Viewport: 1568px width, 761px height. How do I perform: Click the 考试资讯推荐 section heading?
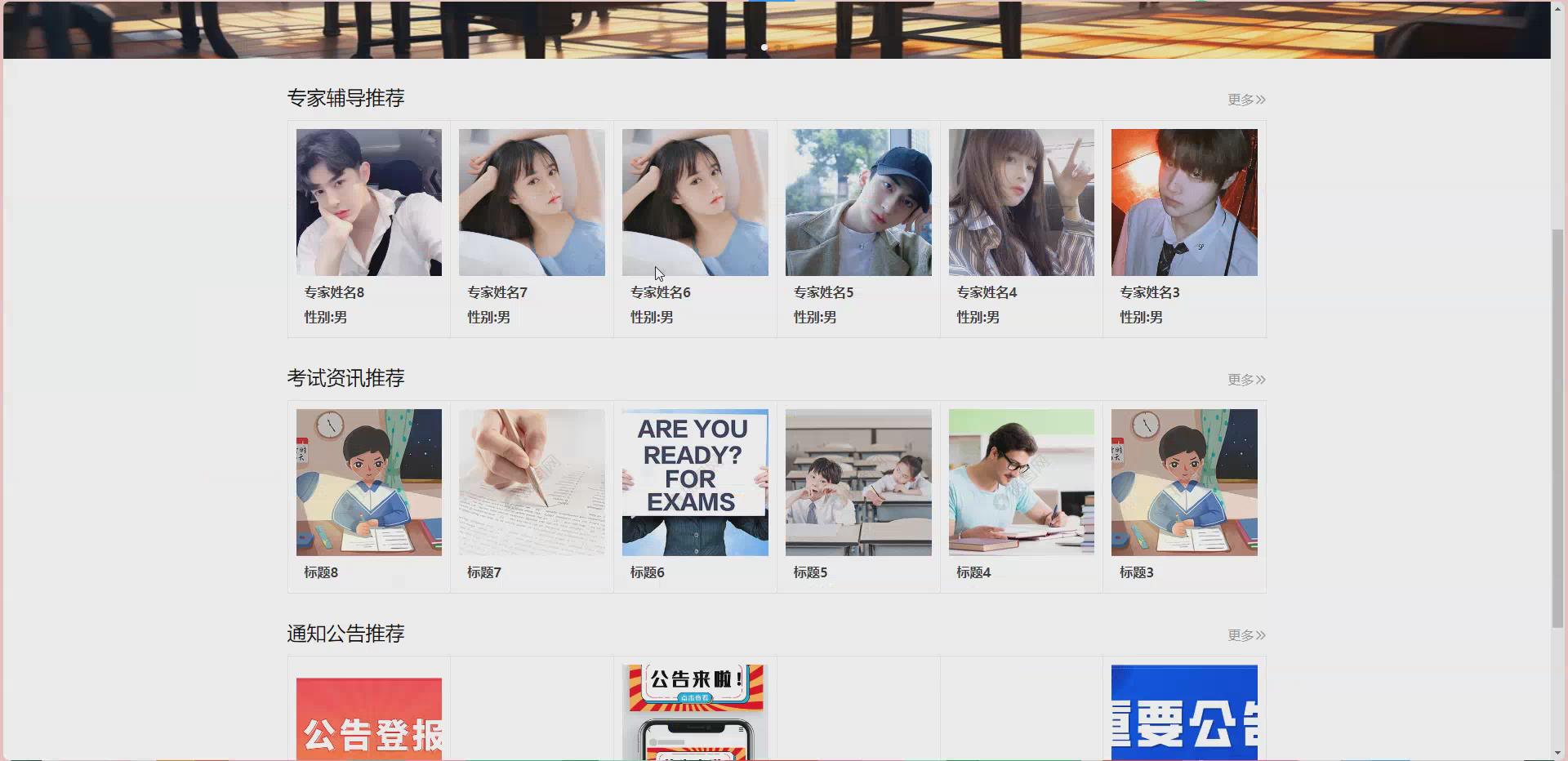345,378
